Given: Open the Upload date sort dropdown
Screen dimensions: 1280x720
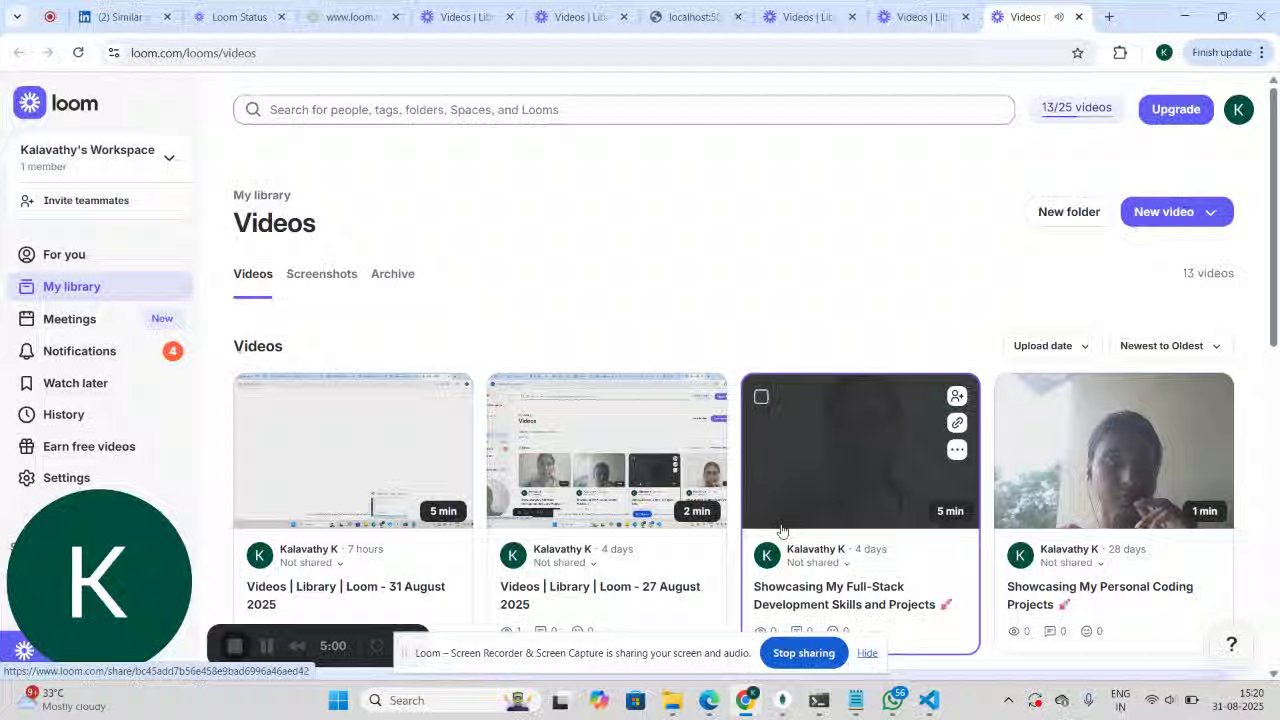Looking at the screenshot, I should click(x=1051, y=346).
